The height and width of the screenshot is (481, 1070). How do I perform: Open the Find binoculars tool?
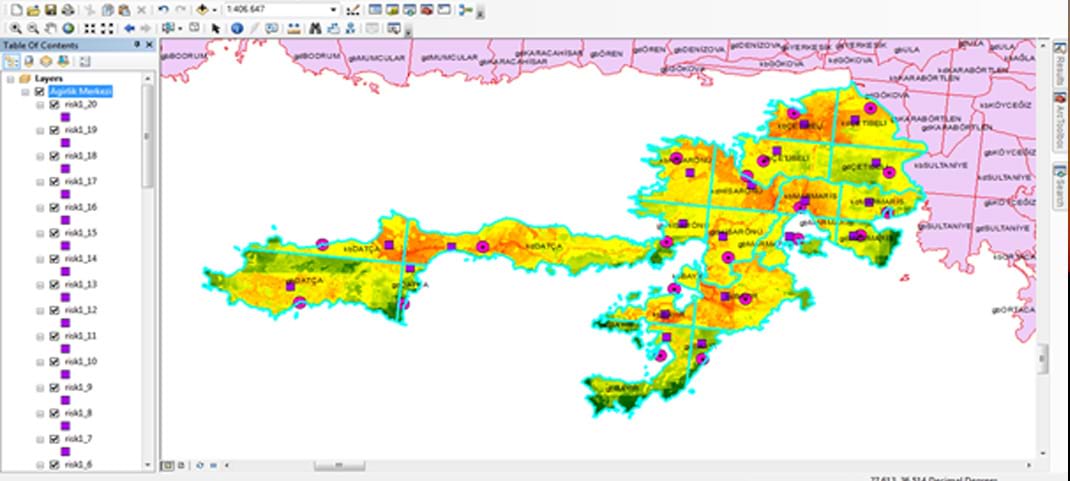315,29
